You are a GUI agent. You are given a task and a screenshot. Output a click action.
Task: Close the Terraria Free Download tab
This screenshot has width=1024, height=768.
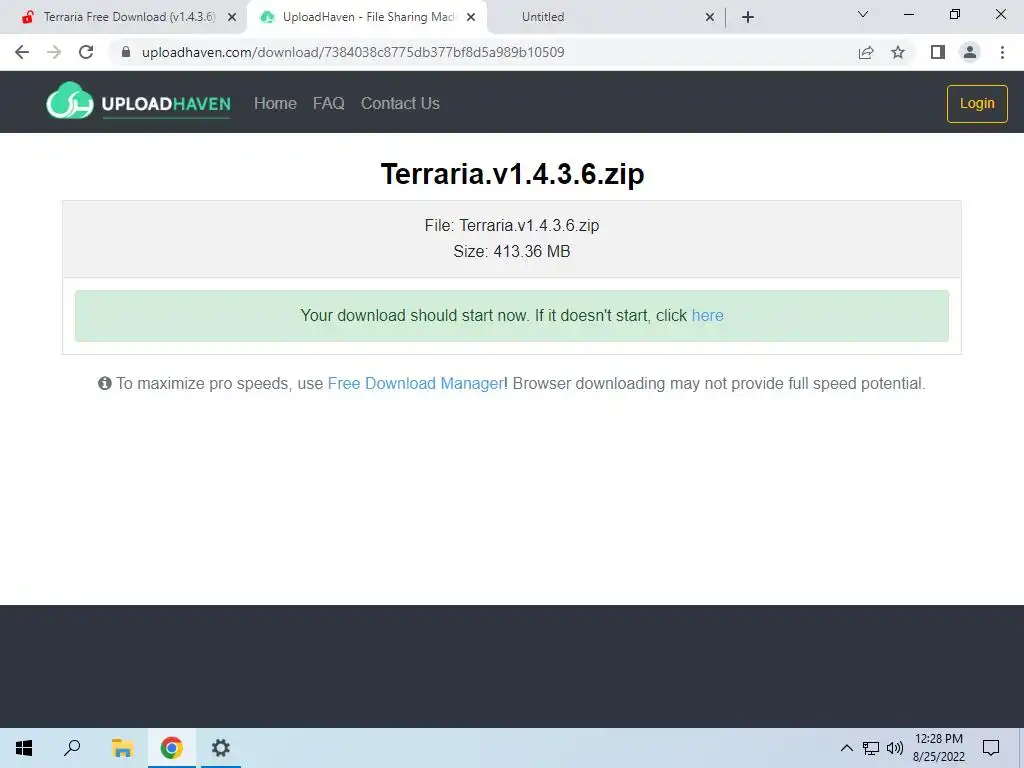pos(232,17)
